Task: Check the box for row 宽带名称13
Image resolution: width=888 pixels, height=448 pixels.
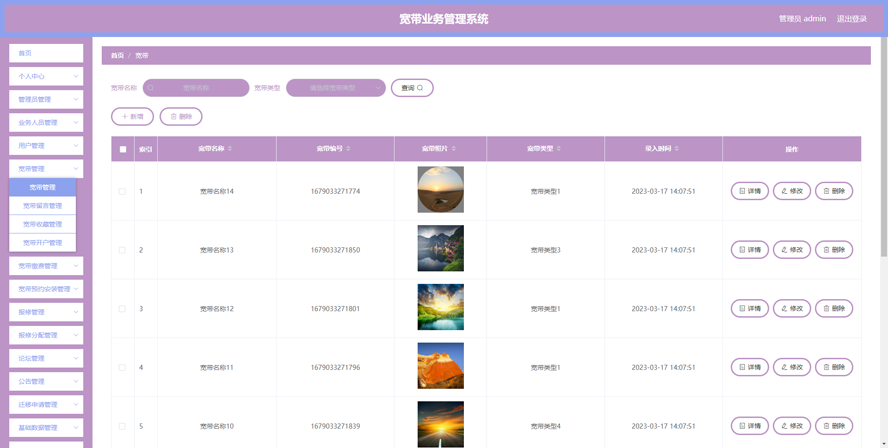Action: pyautogui.click(x=122, y=250)
